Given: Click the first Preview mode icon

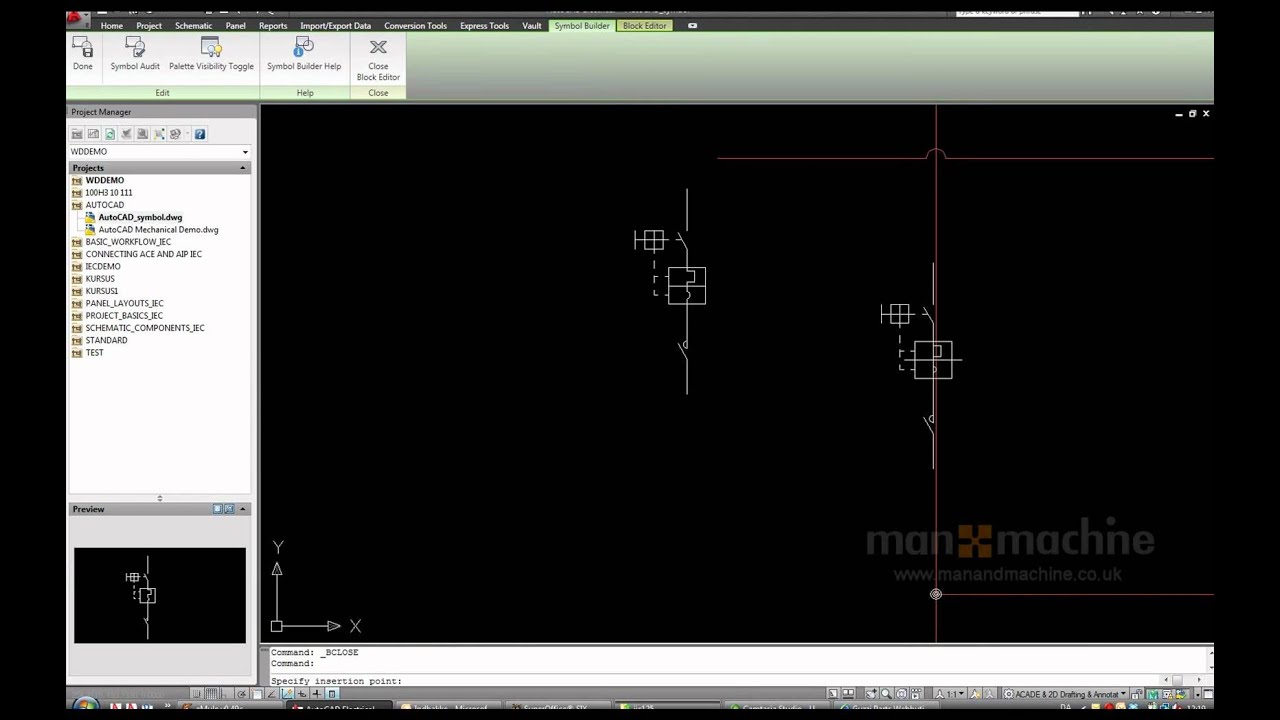Looking at the screenshot, I should (x=217, y=509).
